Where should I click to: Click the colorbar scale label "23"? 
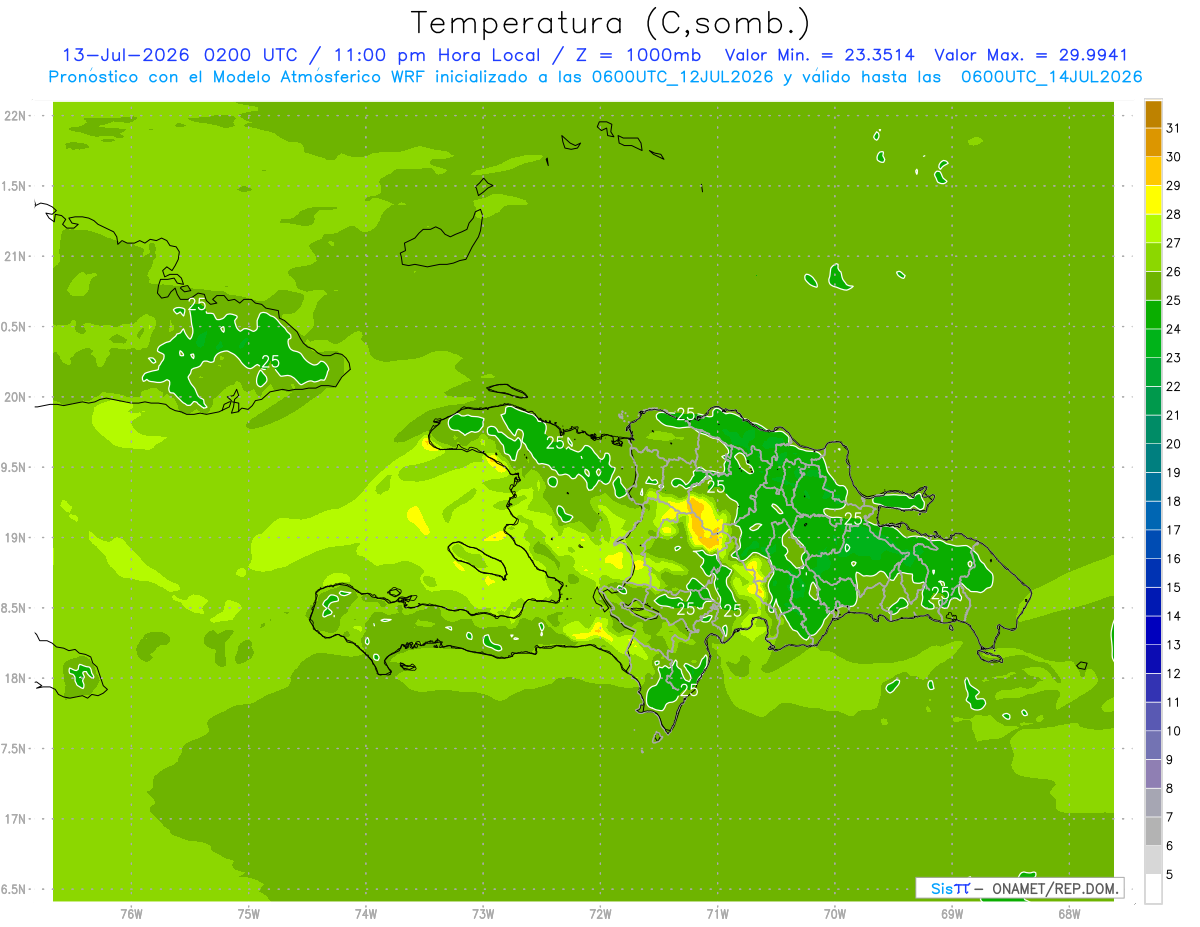[x=1173, y=357]
